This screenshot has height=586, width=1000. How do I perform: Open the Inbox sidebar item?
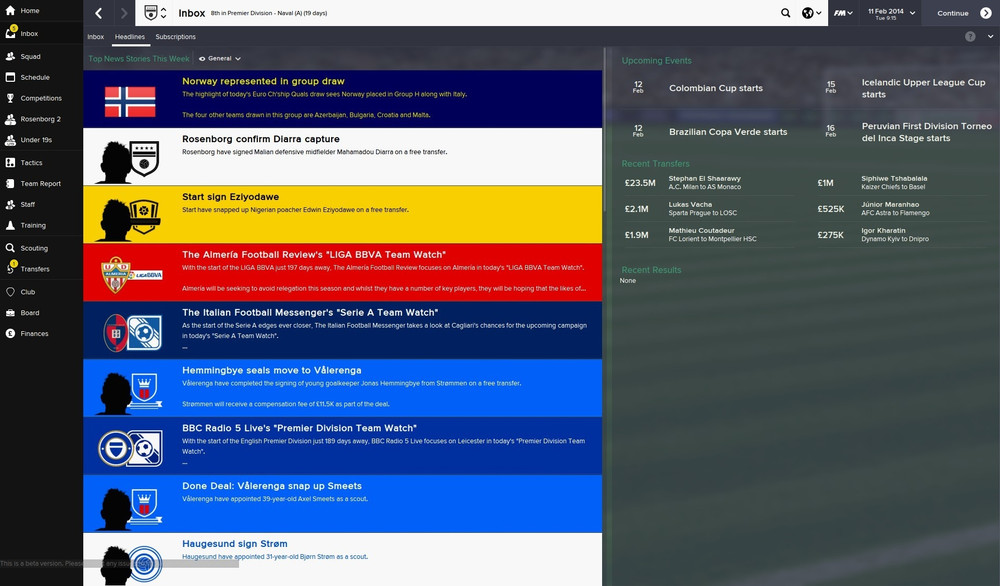click(x=29, y=34)
